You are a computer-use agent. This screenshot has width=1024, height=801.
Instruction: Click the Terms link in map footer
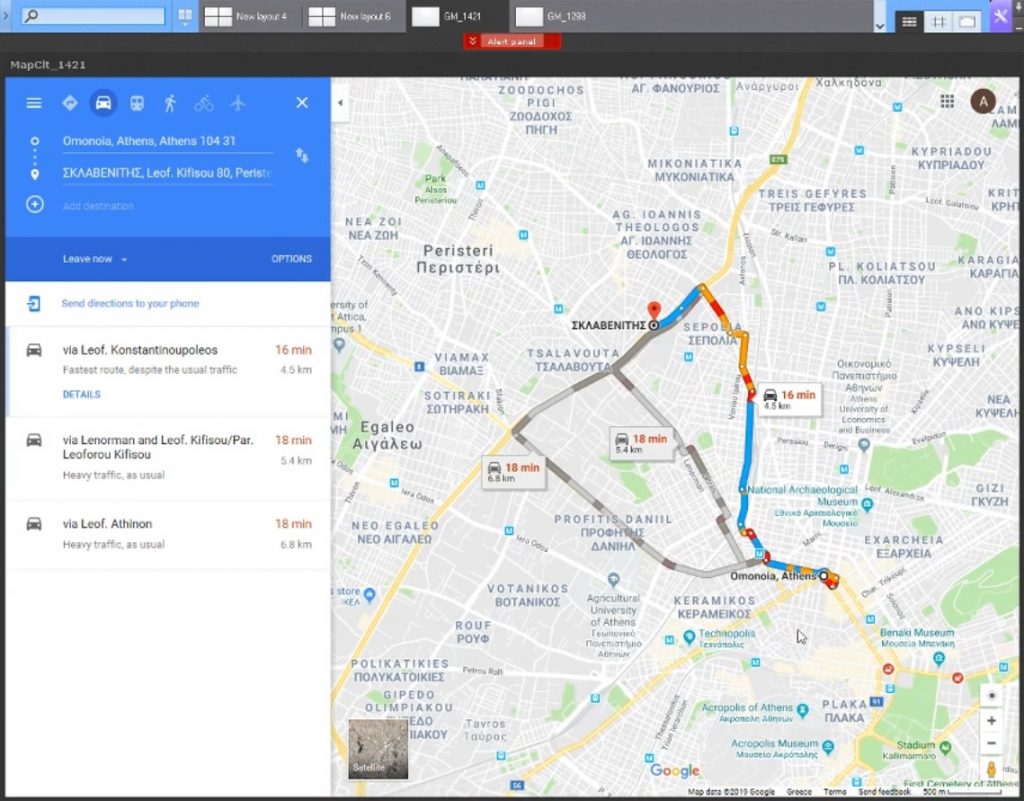point(835,792)
